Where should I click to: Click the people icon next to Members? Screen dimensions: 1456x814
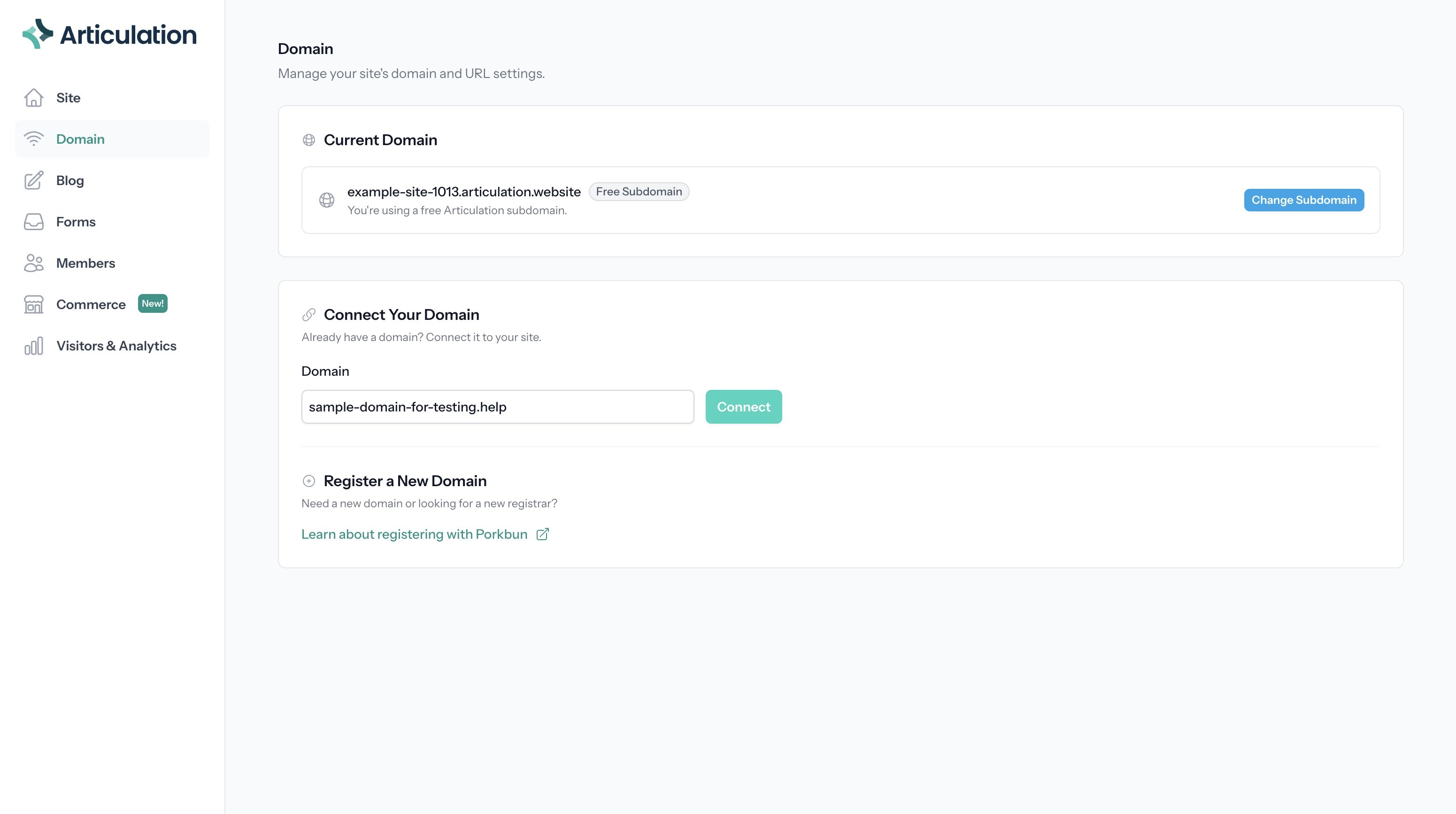pyautogui.click(x=34, y=263)
